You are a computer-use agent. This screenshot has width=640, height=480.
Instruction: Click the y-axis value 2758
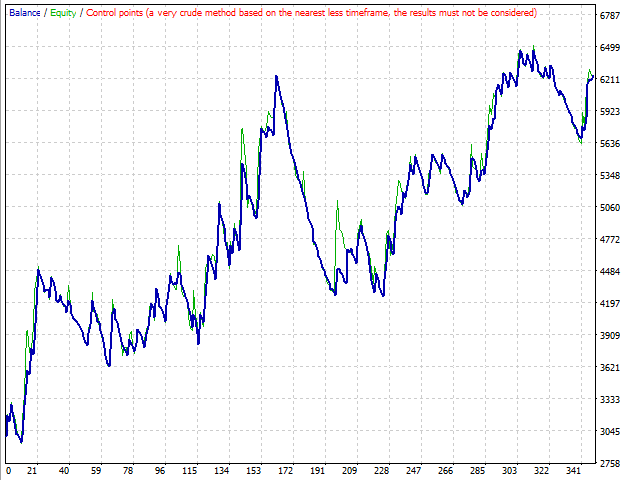point(610,463)
